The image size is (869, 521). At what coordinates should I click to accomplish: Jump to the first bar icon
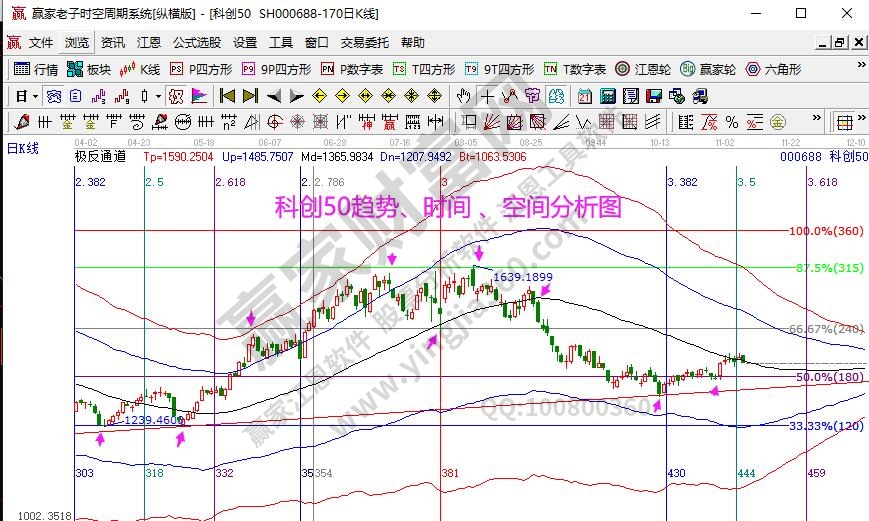click(227, 96)
